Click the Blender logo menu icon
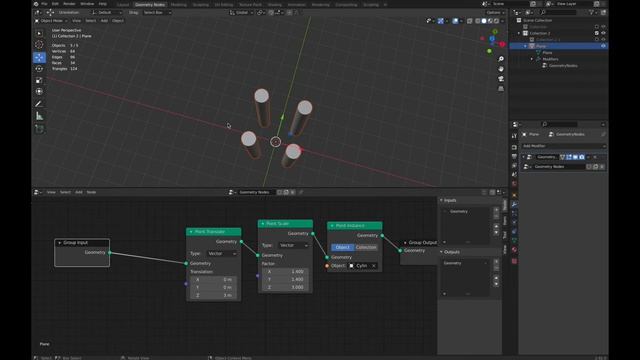The image size is (640, 360). click(x=36, y=4)
